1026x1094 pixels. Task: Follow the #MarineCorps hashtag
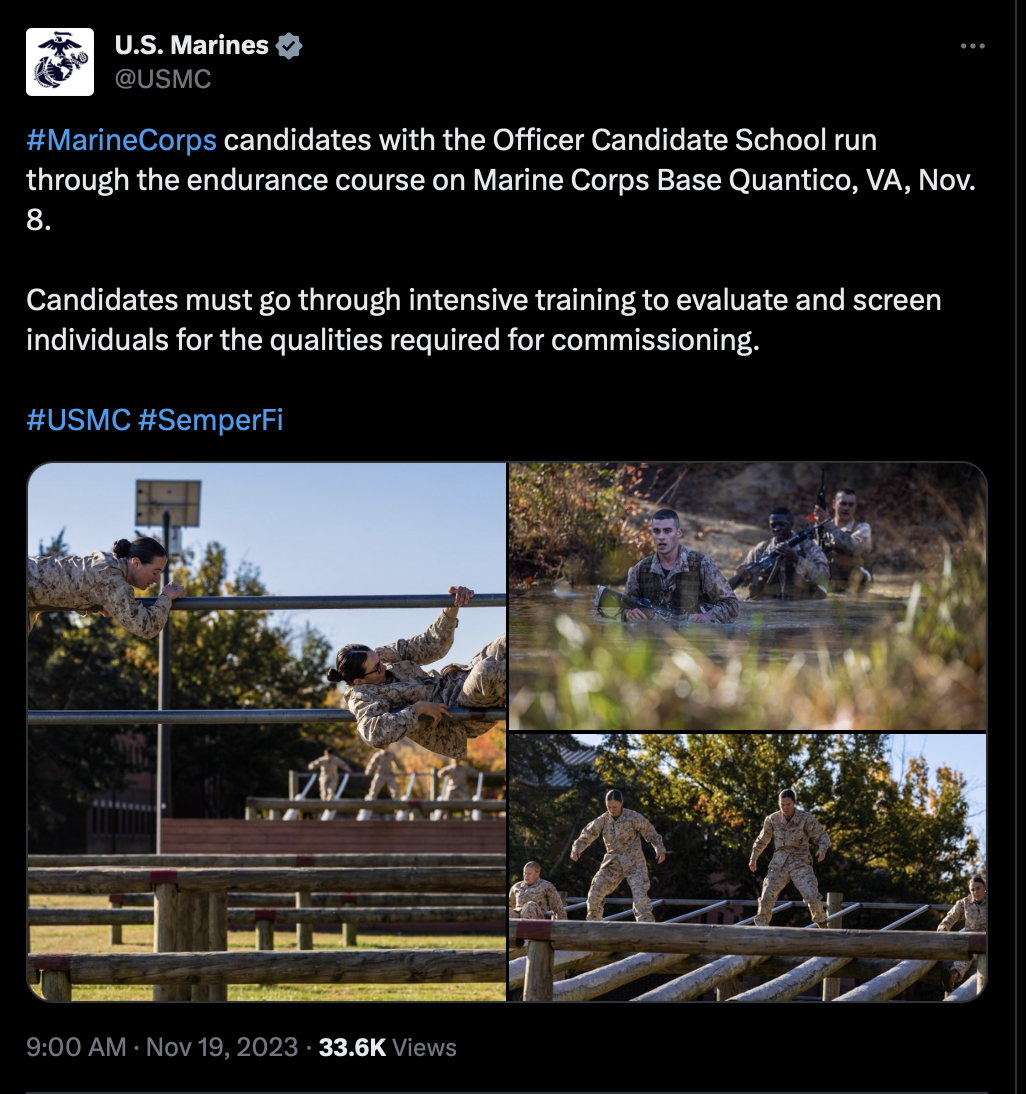point(121,140)
